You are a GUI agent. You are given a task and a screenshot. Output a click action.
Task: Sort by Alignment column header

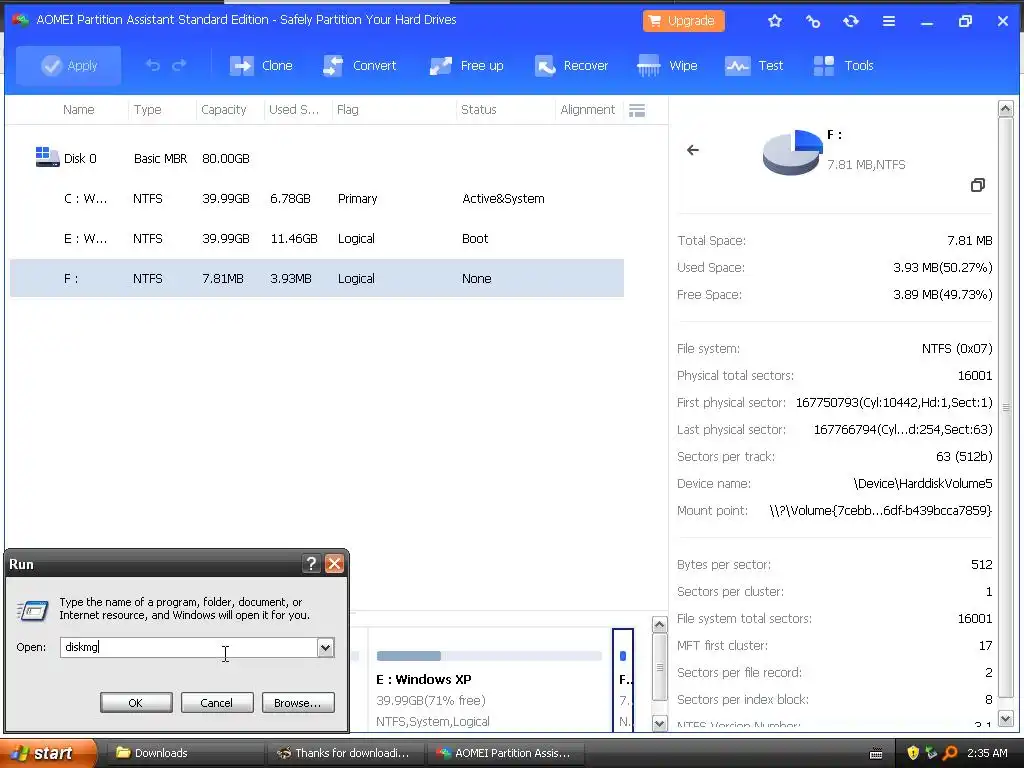587,110
